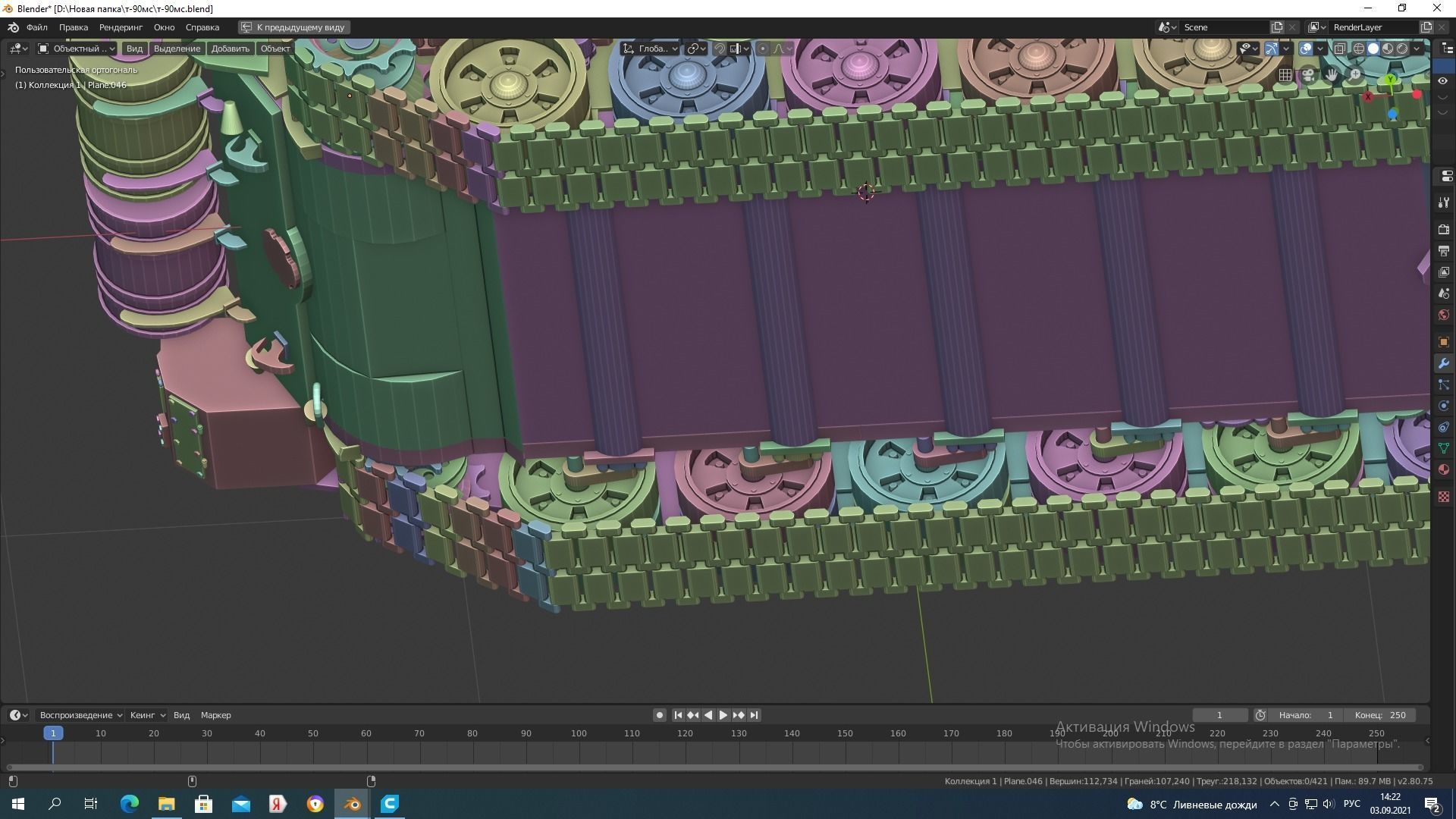Open Object mode dropdown

pos(76,49)
